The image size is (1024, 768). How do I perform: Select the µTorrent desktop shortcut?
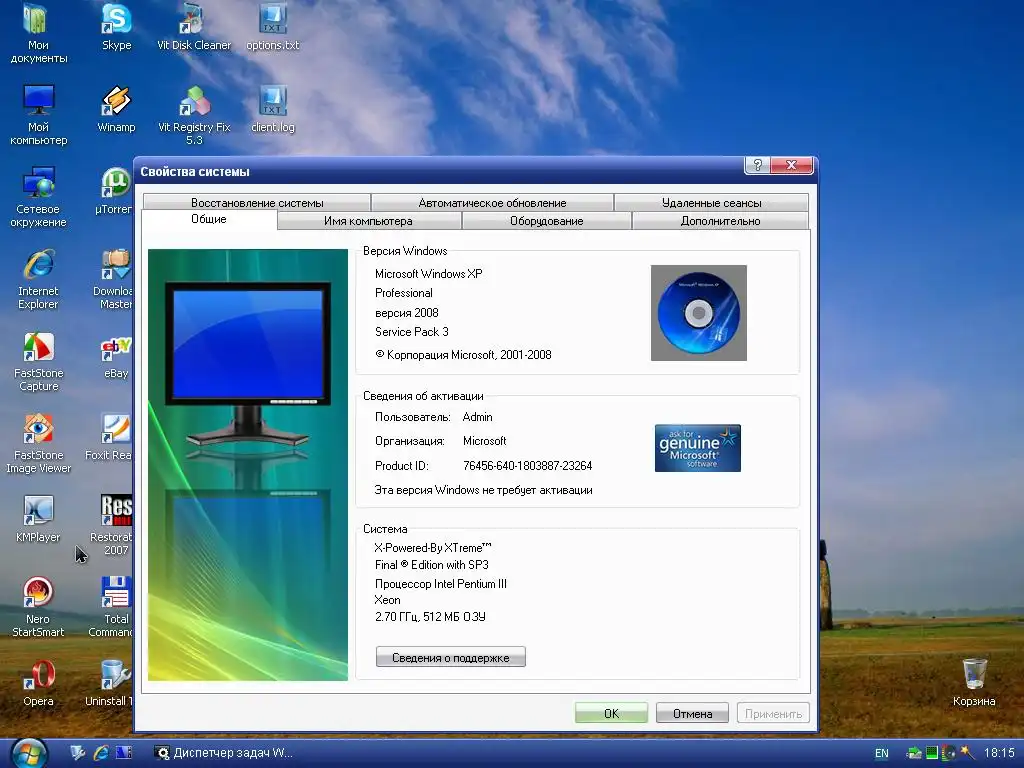pos(115,191)
